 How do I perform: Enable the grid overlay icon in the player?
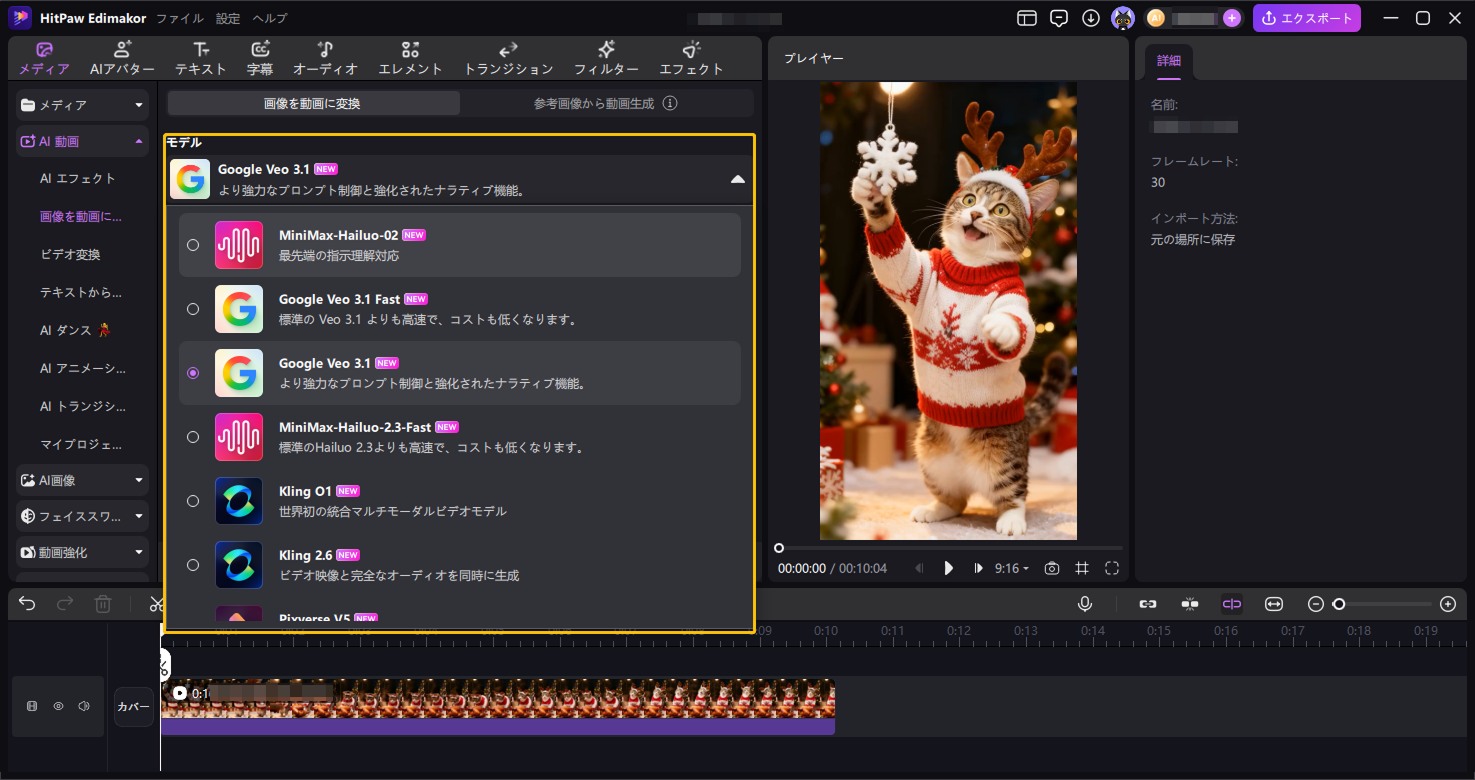(x=1081, y=567)
